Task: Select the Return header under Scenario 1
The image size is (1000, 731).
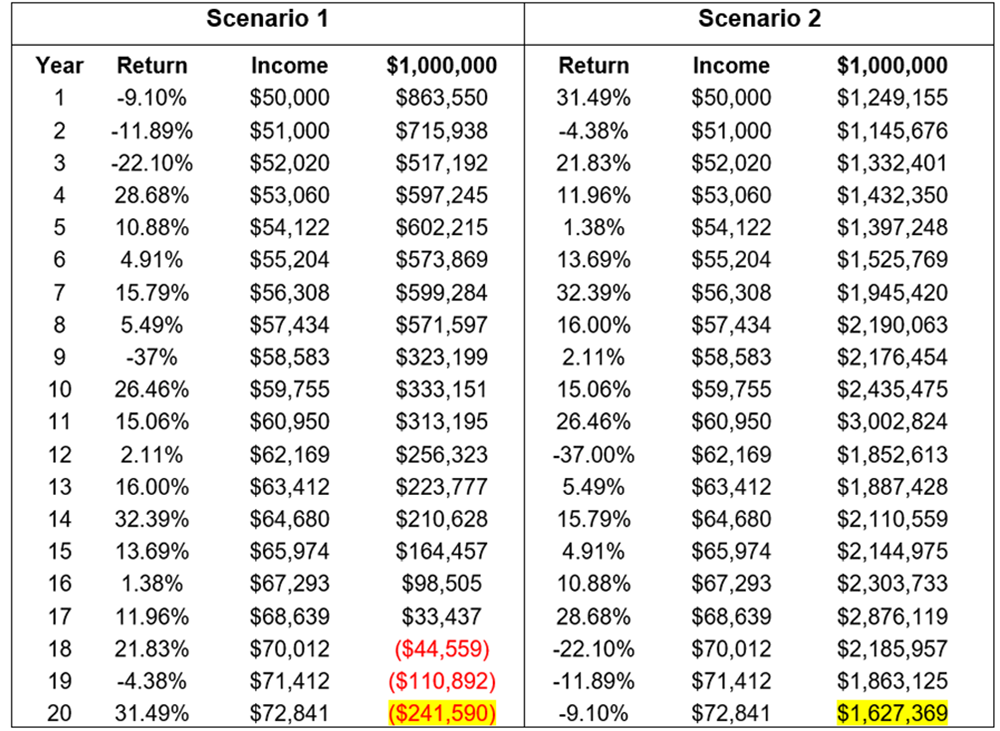Action: [152, 66]
